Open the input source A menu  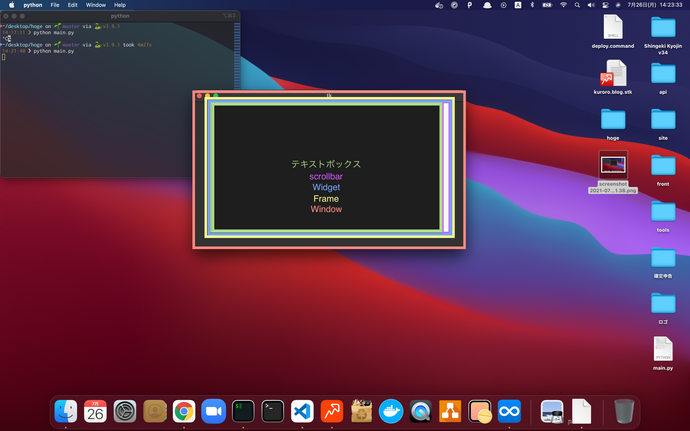(x=518, y=5)
